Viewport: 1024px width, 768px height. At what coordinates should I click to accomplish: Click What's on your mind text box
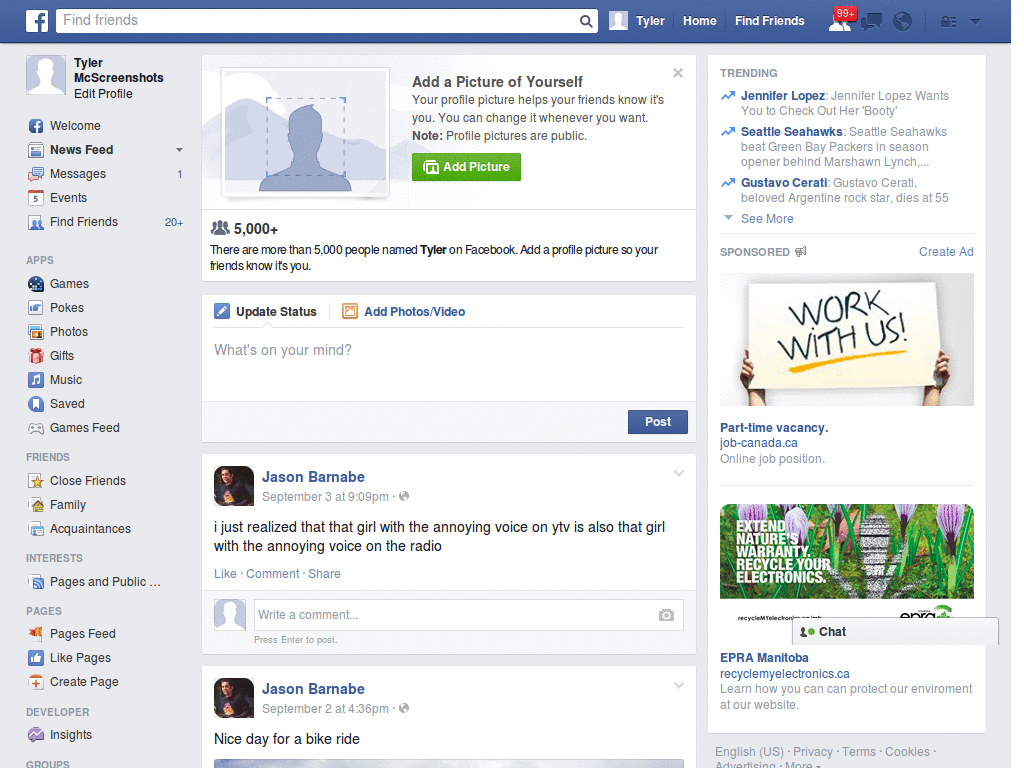(449, 366)
